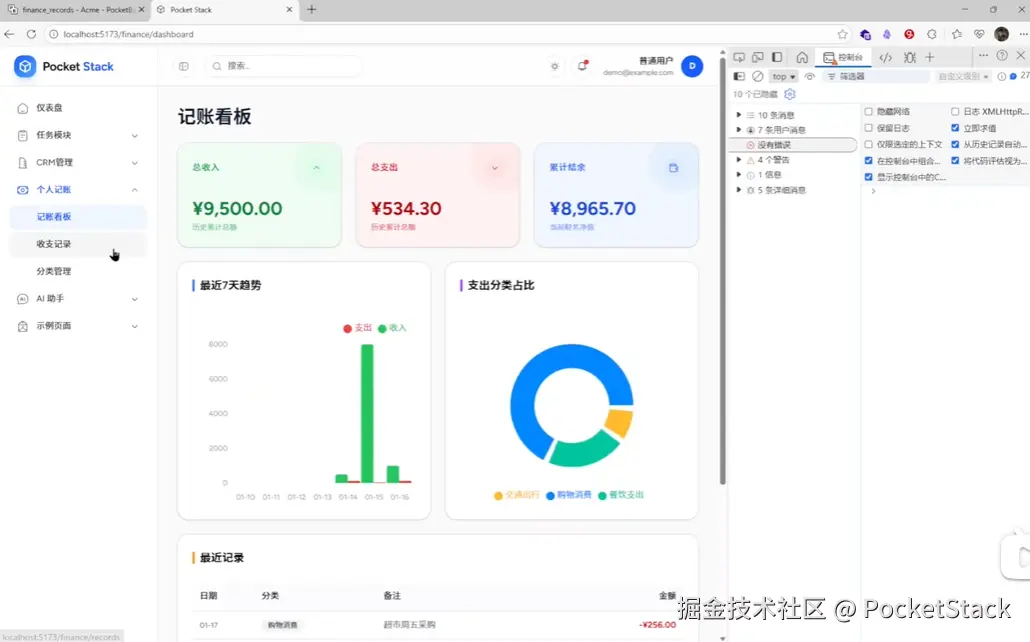This screenshot has width=1030, height=642.
Task: Enable the 保留日志 checkbox
Action: click(x=868, y=128)
